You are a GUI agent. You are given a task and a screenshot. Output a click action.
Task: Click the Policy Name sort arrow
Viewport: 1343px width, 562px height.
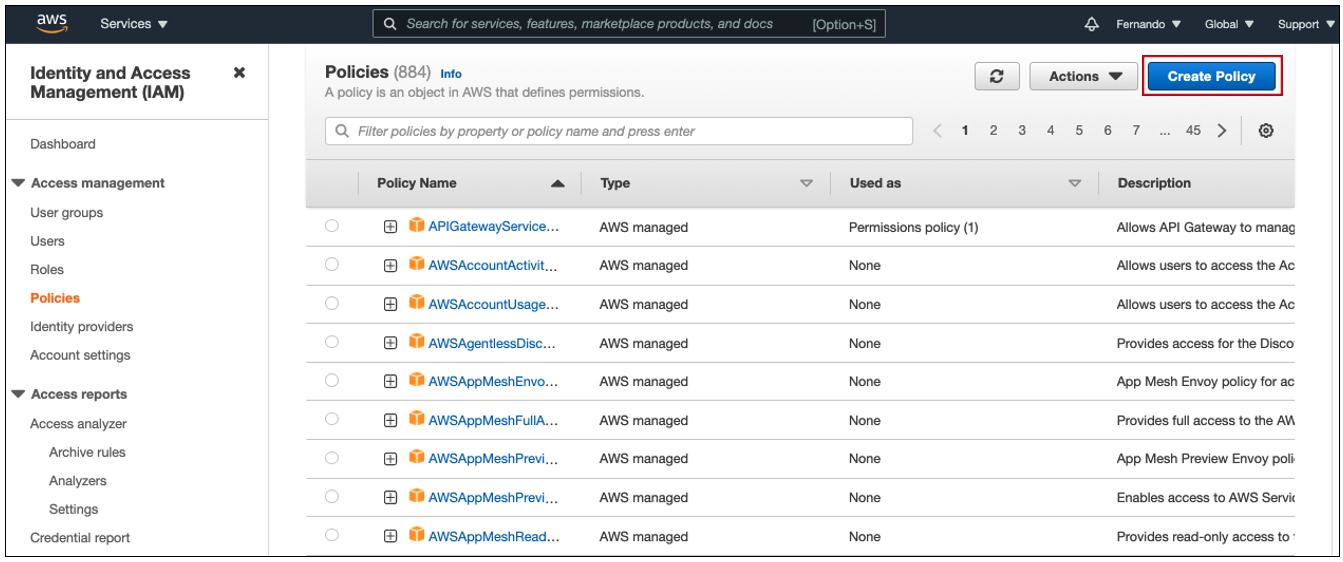tap(558, 184)
